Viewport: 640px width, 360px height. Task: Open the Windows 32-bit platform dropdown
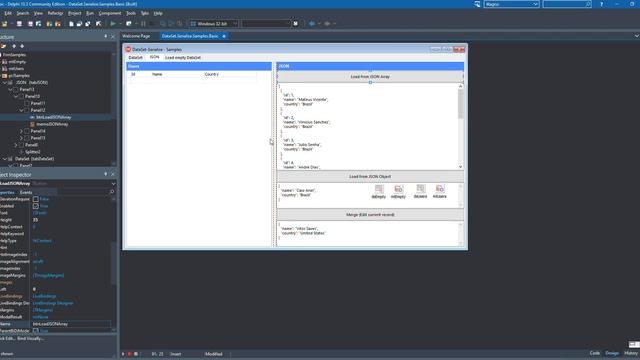coord(235,24)
